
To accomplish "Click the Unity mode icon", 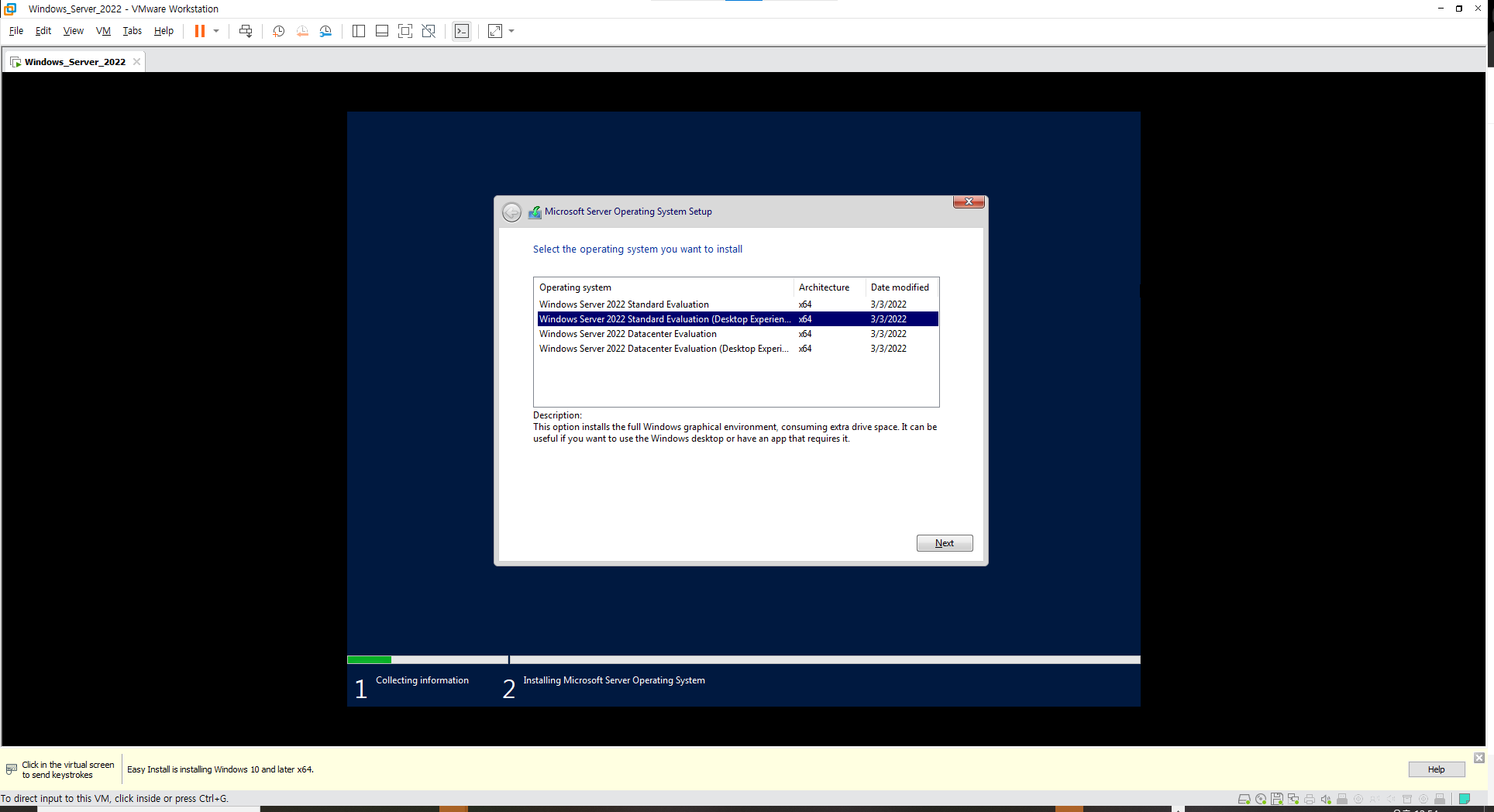I will (x=429, y=31).
